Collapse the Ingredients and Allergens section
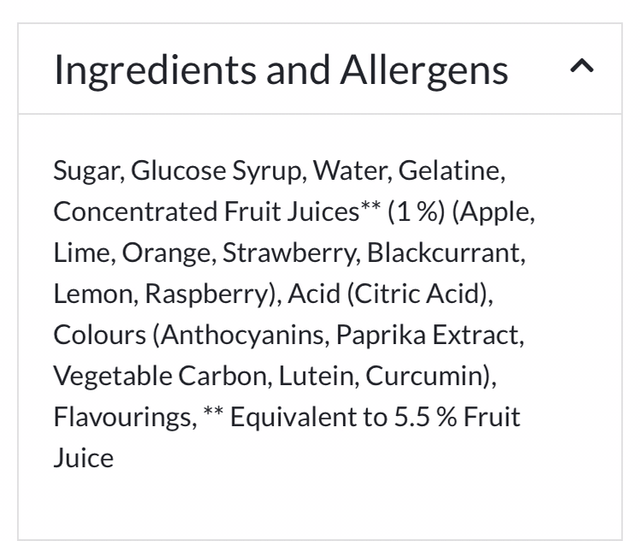Image resolution: width=640 pixels, height=541 pixels. (x=581, y=68)
